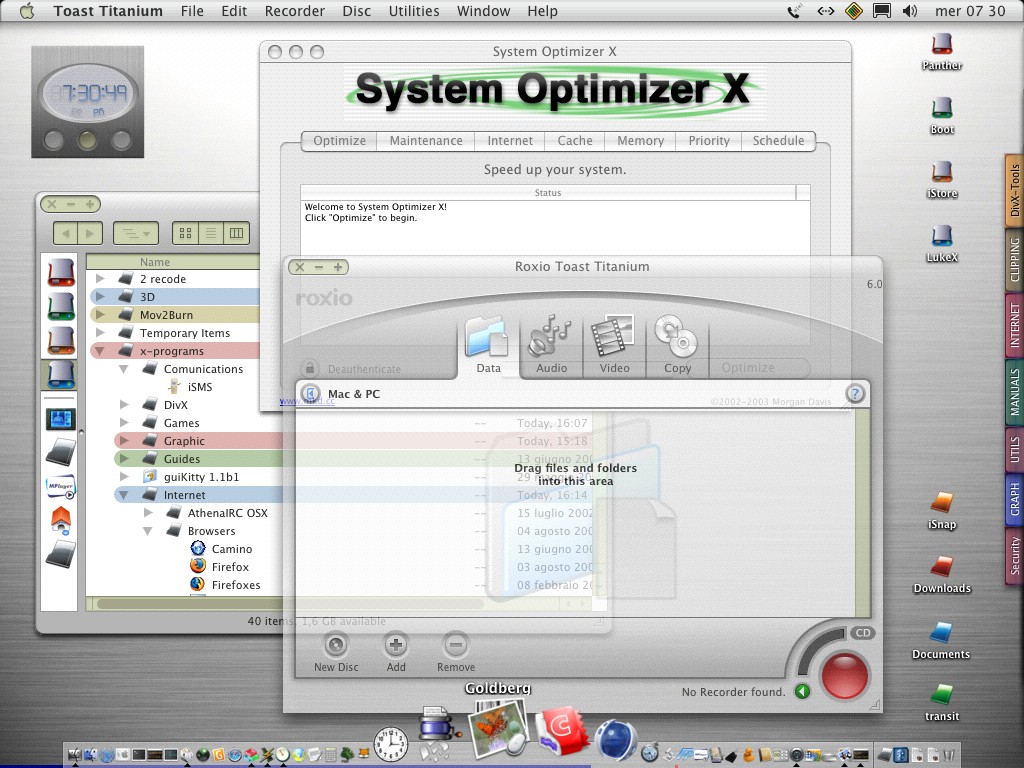Click the red Burn button in Toast
The image size is (1024, 768).
coord(844,675)
